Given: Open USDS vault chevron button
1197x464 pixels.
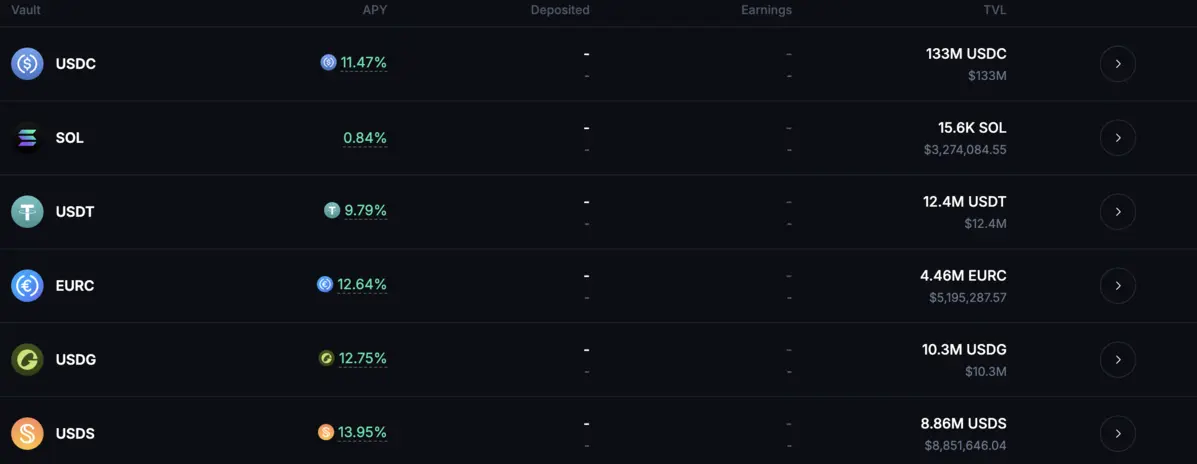Looking at the screenshot, I should (1117, 434).
